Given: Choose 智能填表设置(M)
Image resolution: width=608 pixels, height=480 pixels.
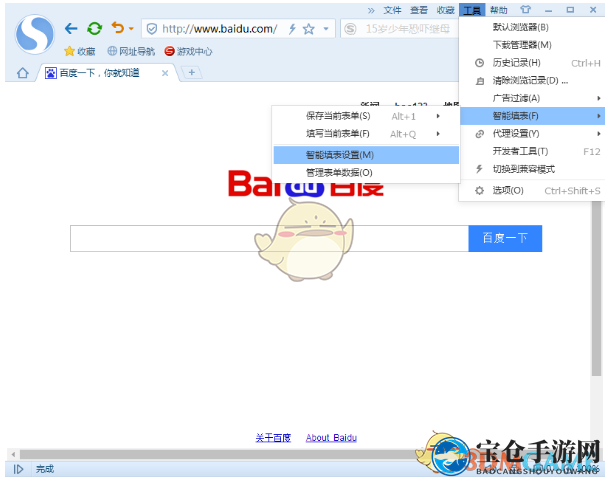Looking at the screenshot, I should [366, 155].
